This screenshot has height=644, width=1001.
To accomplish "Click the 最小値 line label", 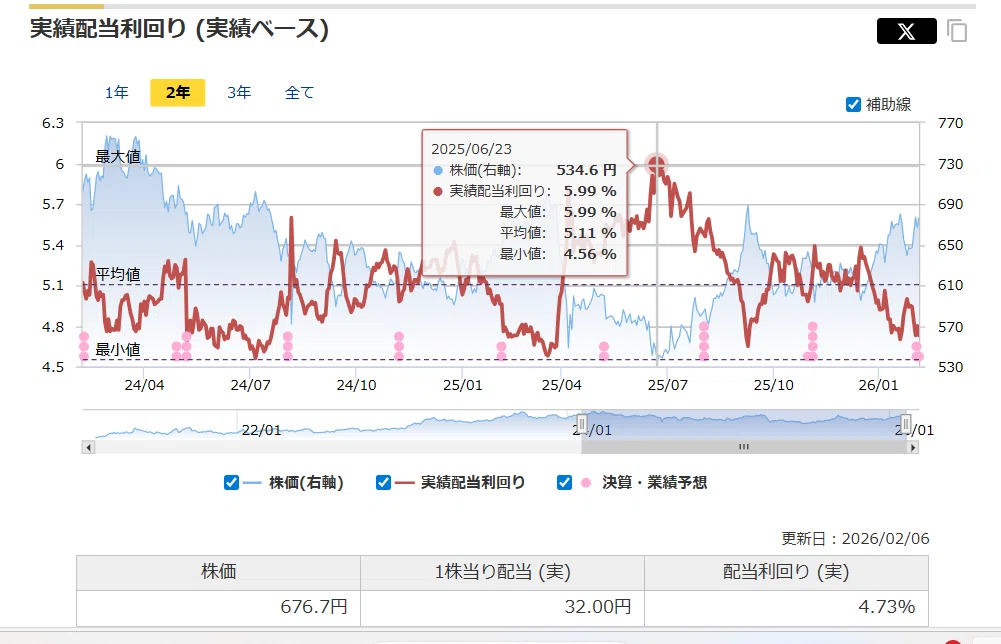I will [117, 350].
